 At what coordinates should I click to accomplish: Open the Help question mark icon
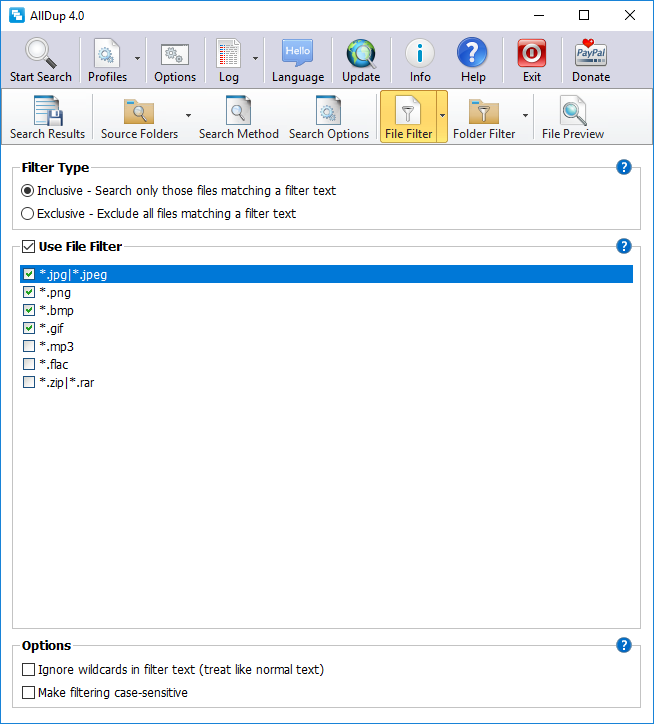click(472, 53)
